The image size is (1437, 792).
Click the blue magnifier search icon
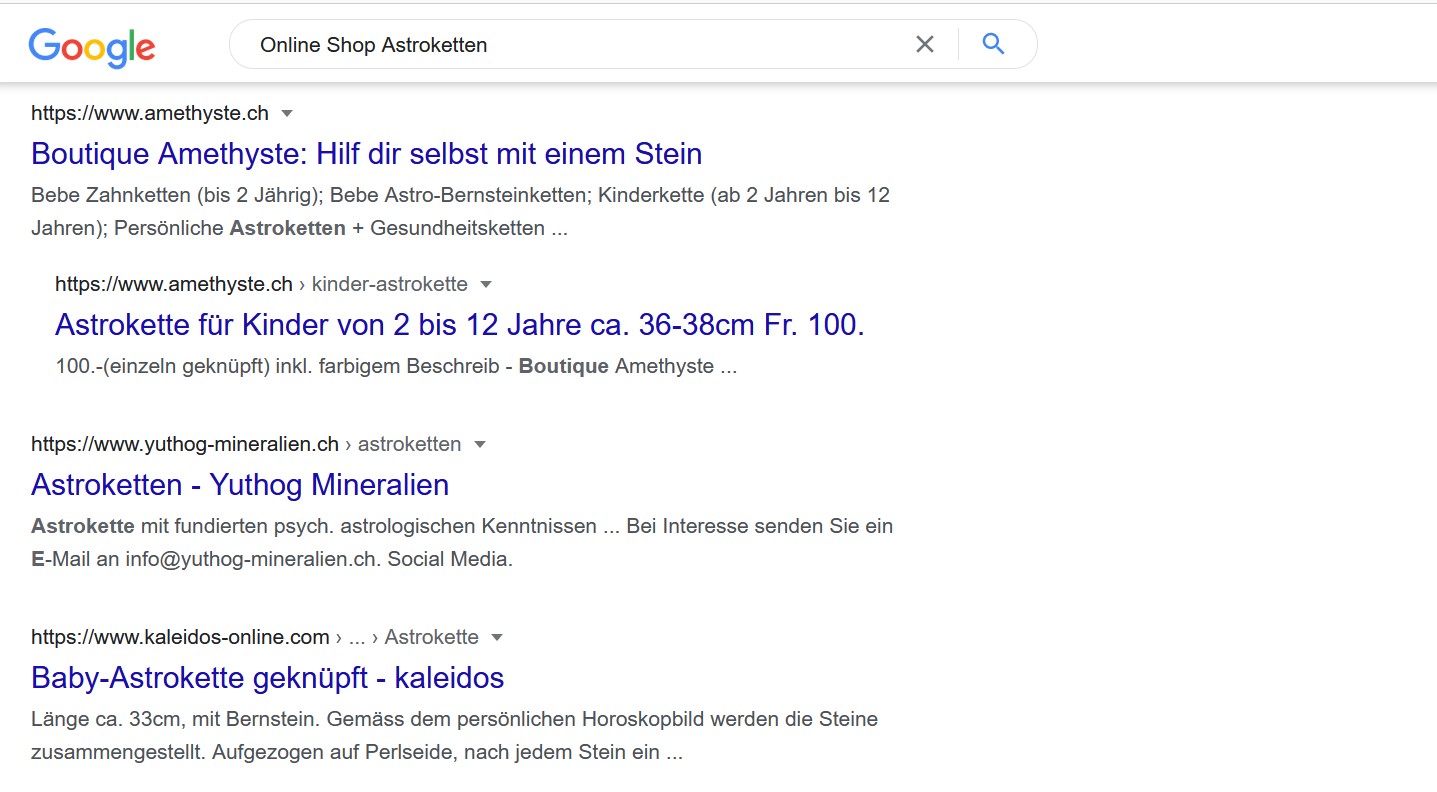[x=993, y=44]
